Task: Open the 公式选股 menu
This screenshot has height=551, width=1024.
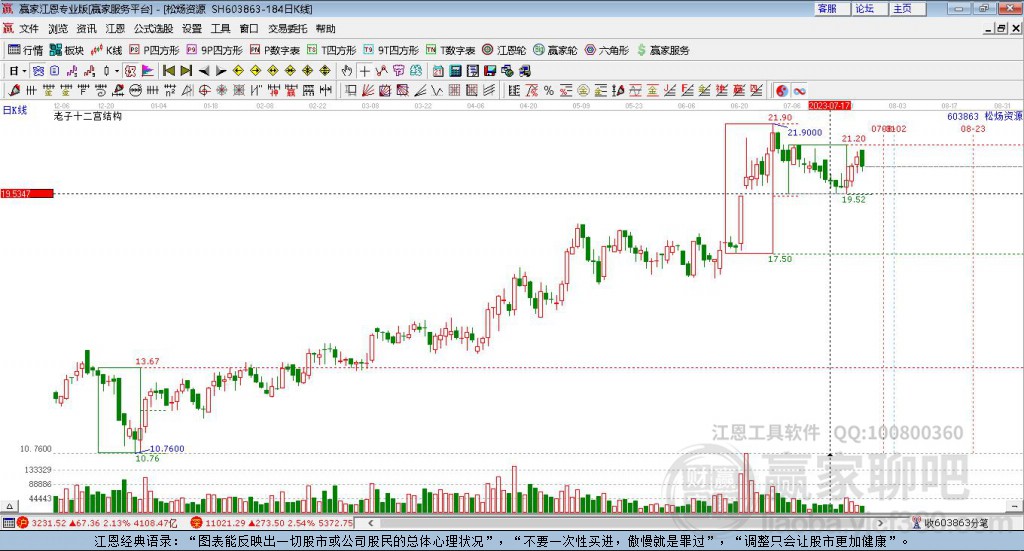Action: pyautogui.click(x=153, y=29)
